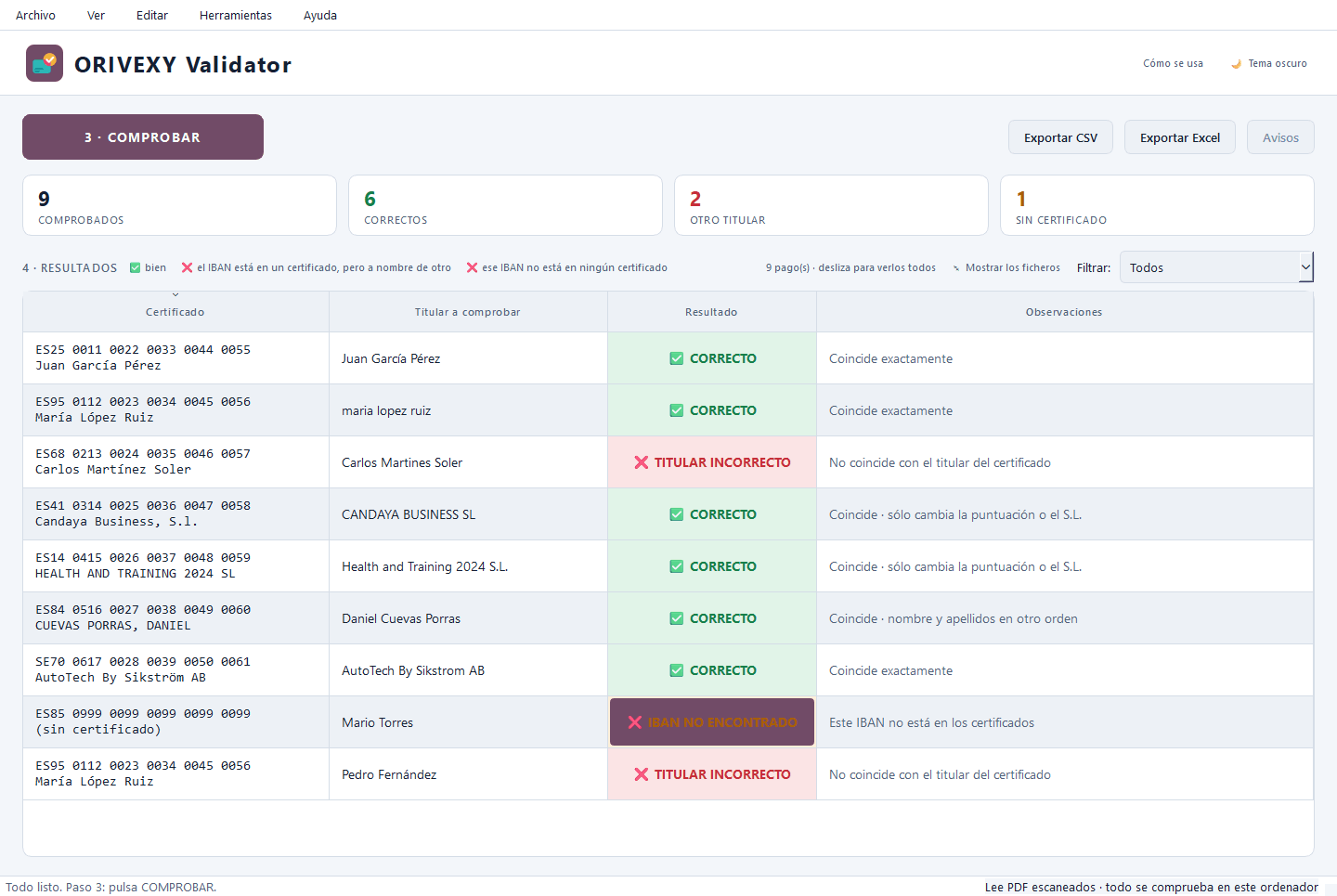Click Exportar CSV button
Image resolution: width=1337 pixels, height=896 pixels.
(1060, 137)
